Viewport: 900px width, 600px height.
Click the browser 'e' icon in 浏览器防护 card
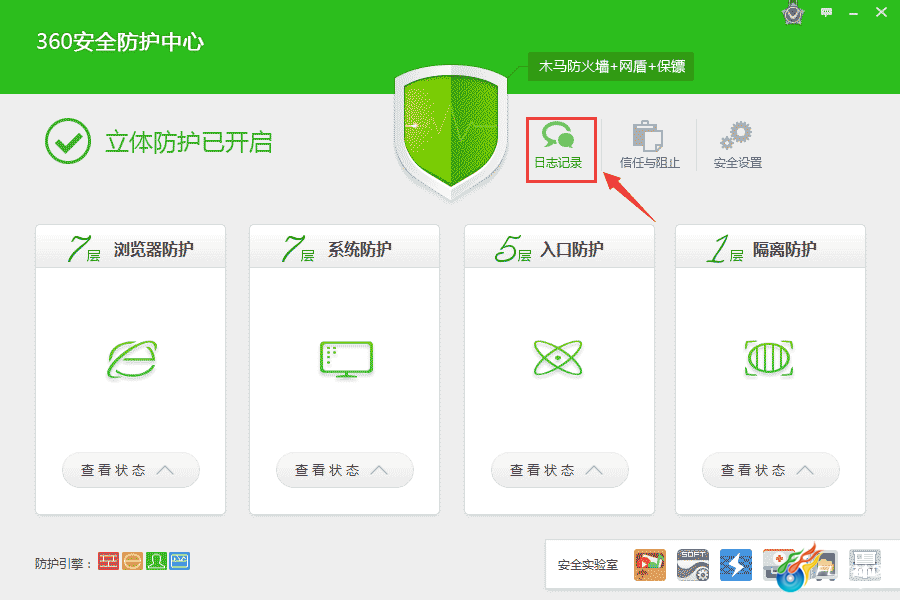(132, 359)
